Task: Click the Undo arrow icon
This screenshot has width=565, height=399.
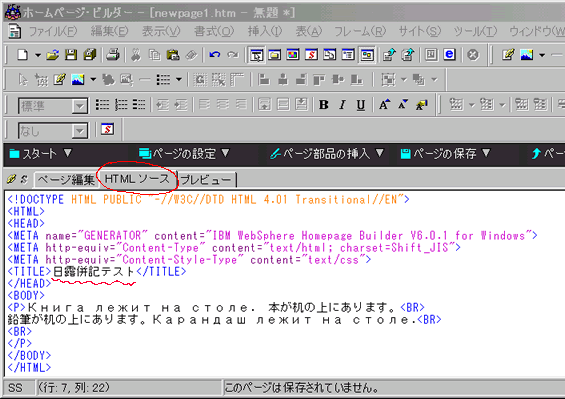Action: (215, 55)
